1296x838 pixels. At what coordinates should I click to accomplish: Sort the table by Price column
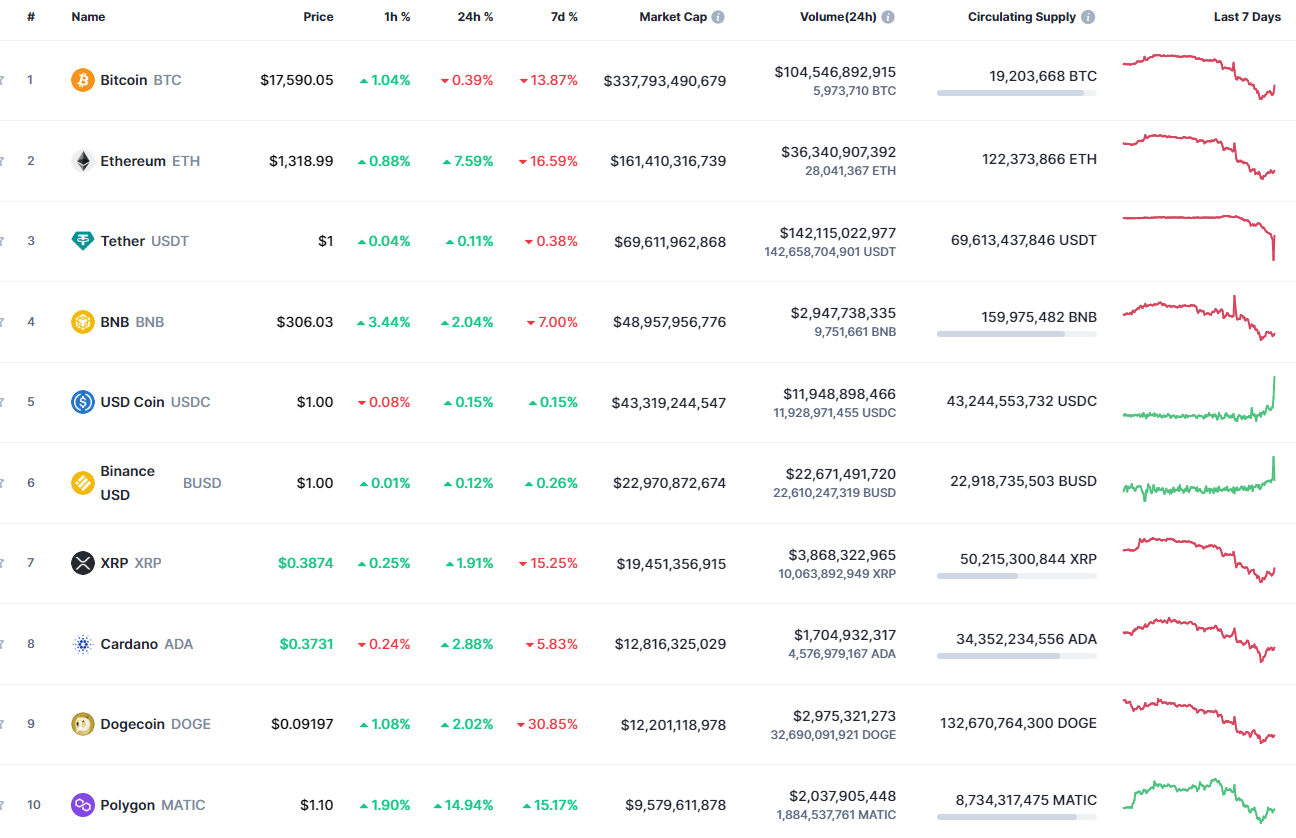coord(318,16)
